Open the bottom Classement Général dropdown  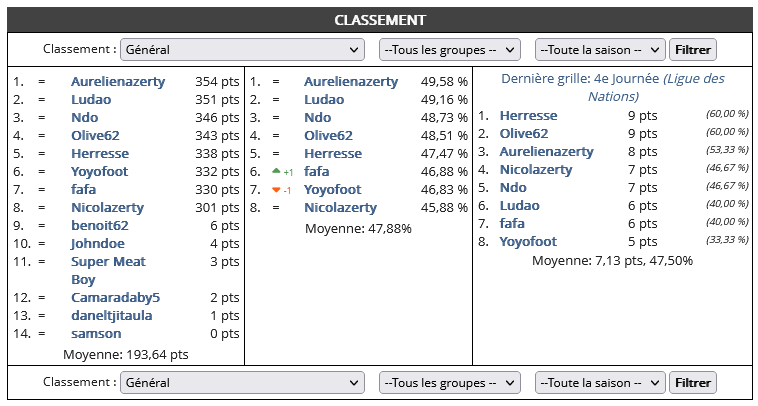(242, 383)
